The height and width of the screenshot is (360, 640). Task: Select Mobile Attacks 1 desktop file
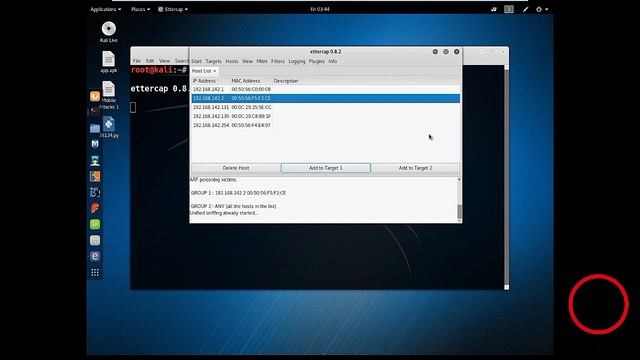109,95
